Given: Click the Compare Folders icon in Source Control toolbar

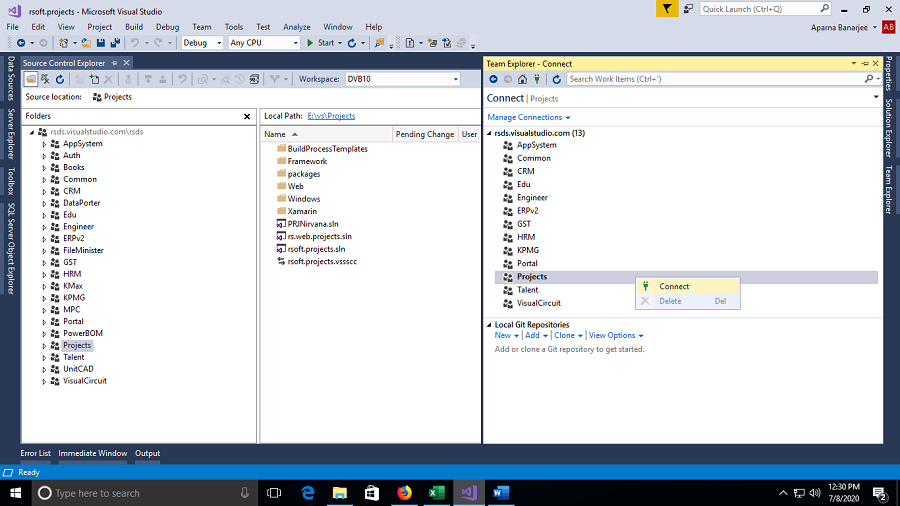Looking at the screenshot, I should click(254, 79).
